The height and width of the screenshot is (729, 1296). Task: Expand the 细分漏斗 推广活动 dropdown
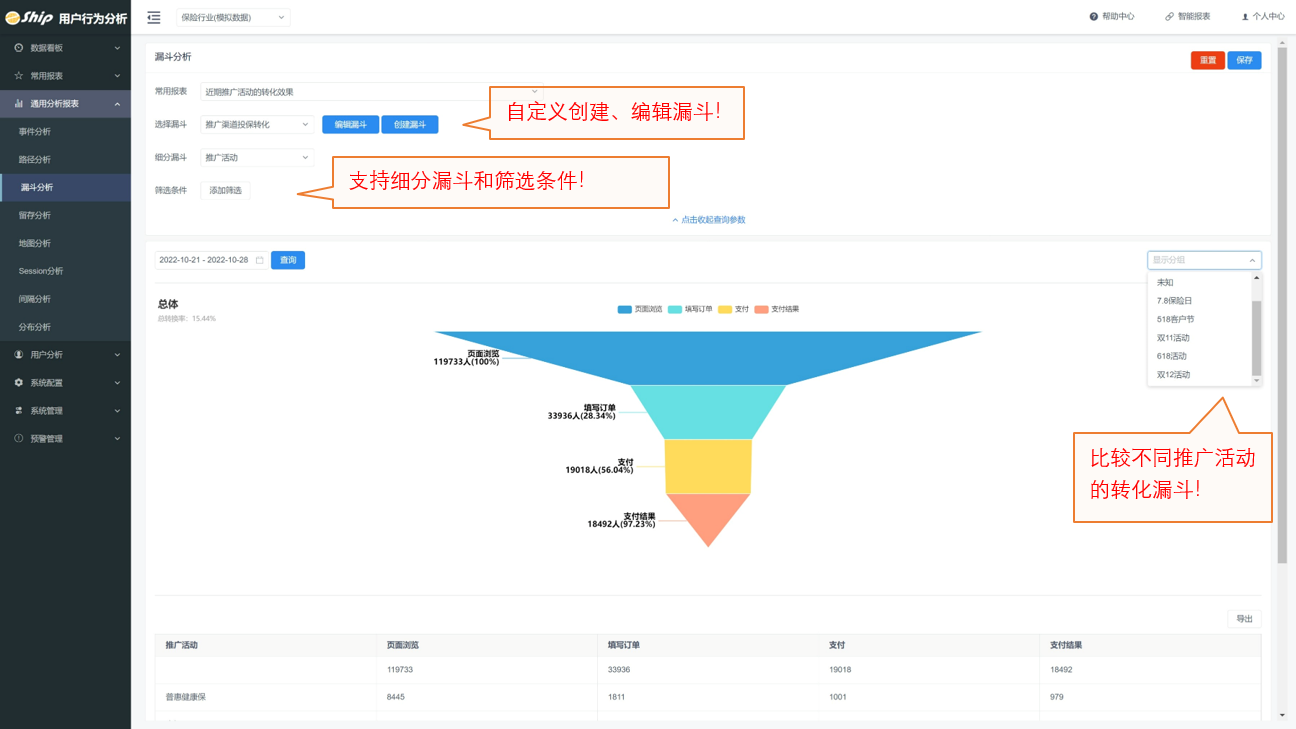(257, 158)
